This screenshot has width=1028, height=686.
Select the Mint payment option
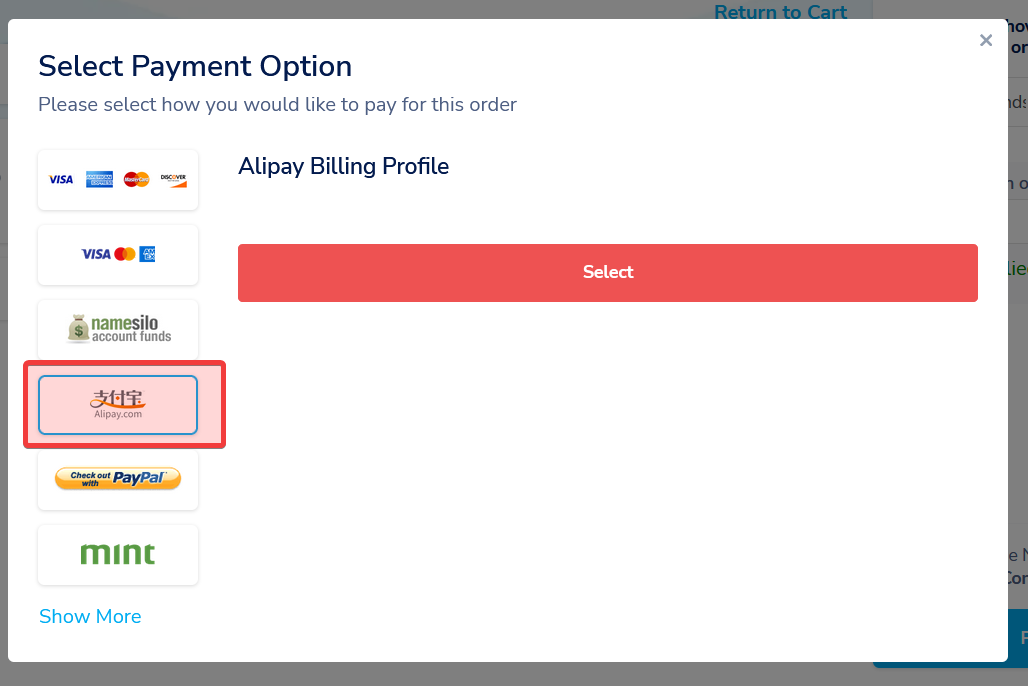pos(118,554)
